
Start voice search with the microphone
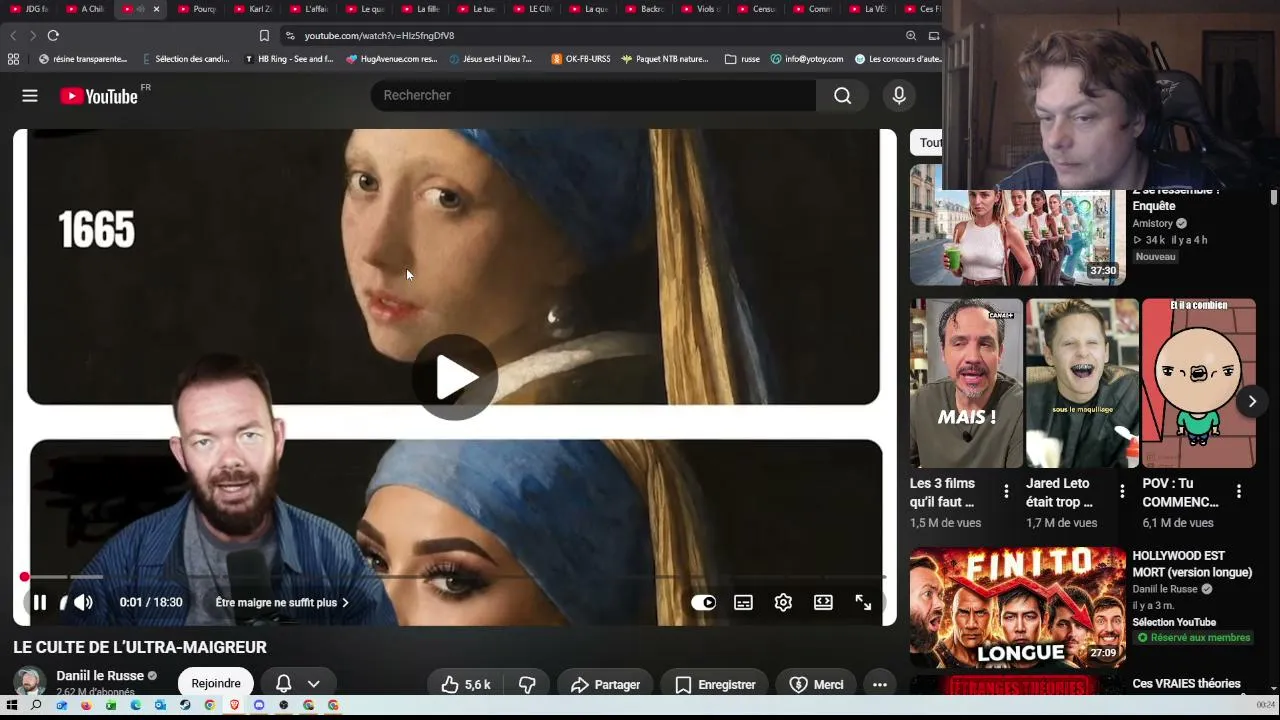pos(899,95)
